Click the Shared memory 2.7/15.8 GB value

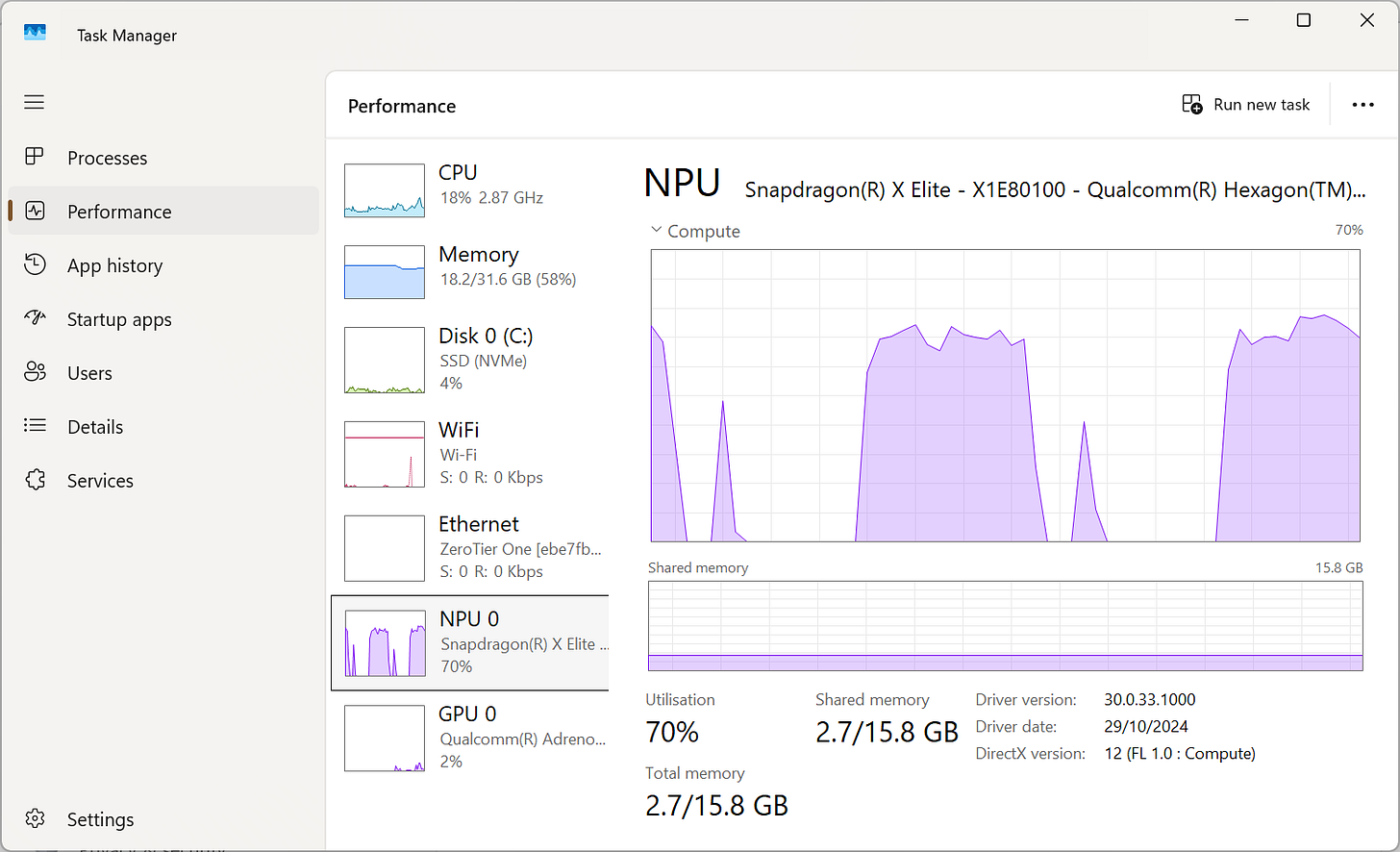(887, 733)
